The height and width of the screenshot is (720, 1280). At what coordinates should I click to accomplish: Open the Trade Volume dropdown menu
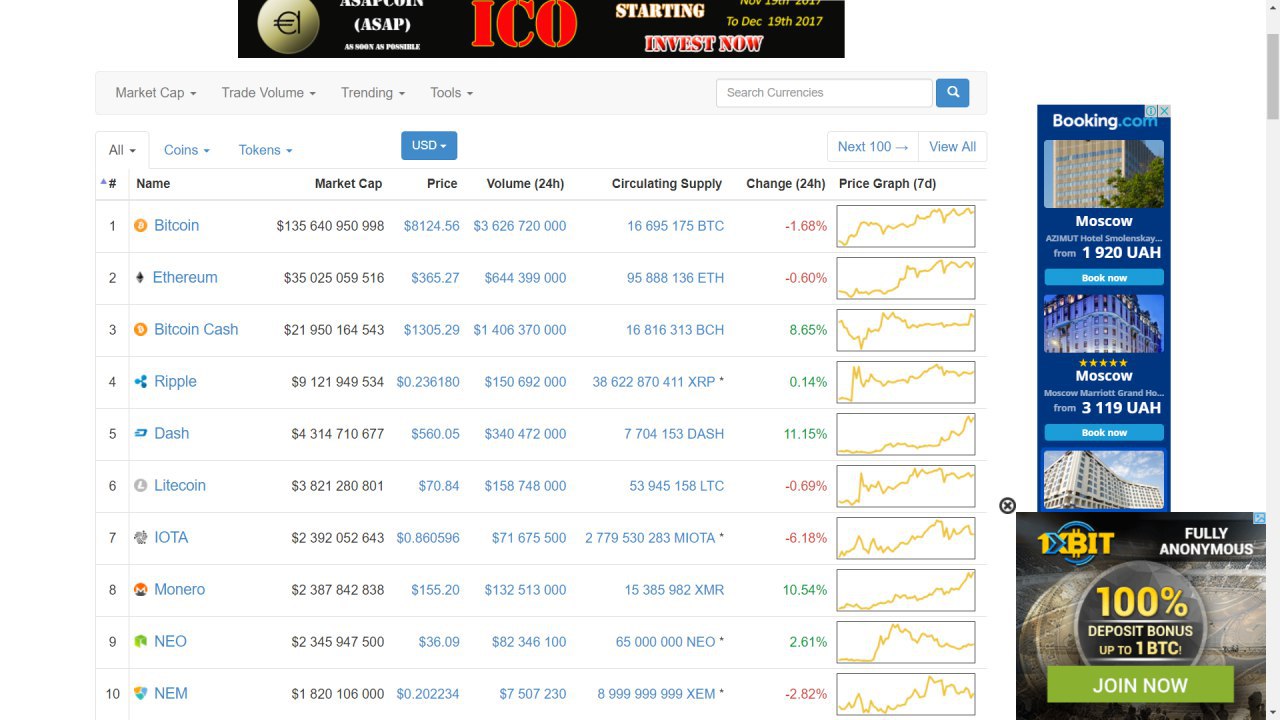268,93
